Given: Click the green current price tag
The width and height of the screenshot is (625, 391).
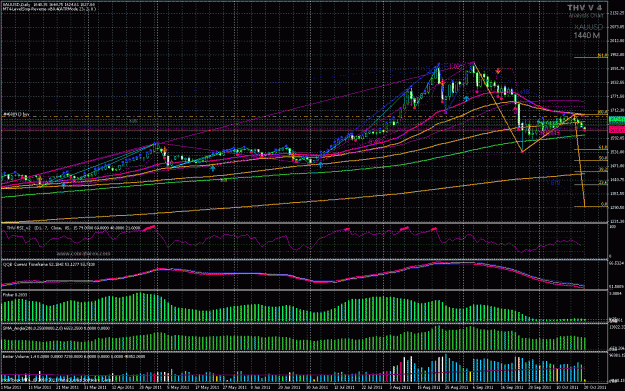Looking at the screenshot, I should [x=617, y=120].
